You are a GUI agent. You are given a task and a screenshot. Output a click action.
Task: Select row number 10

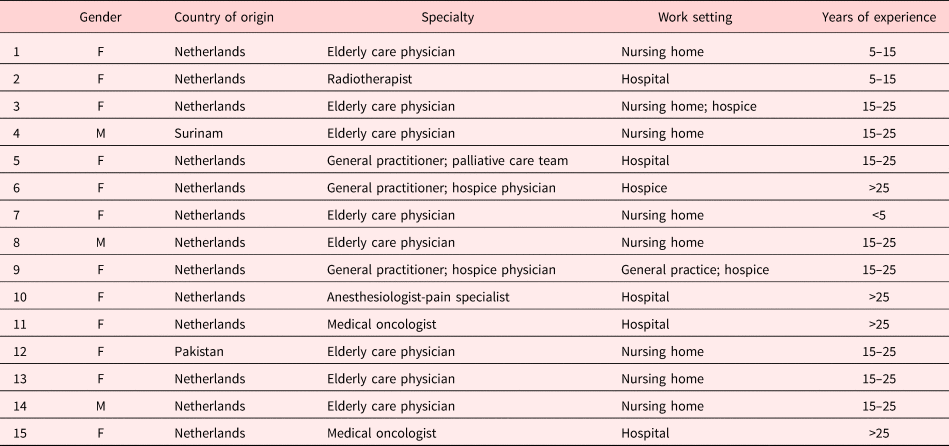point(18,296)
